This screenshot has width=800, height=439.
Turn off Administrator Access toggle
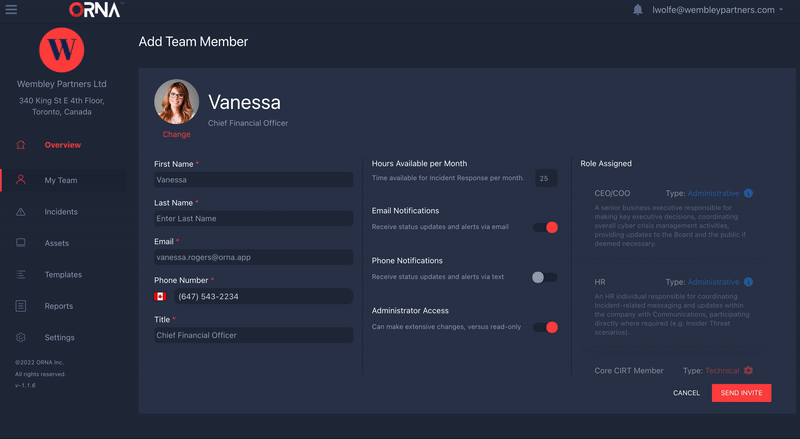545,327
